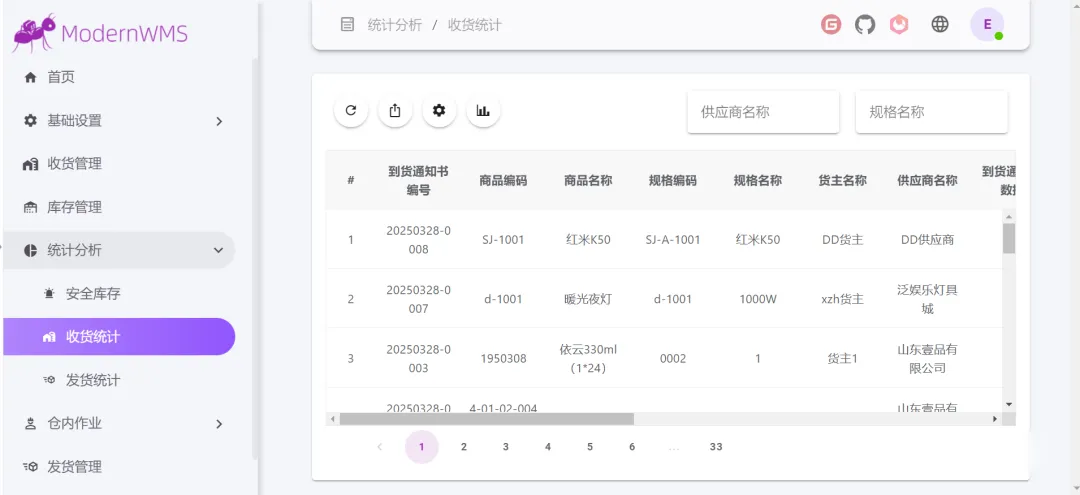Click the package icon beside 发货统计
1080x495 pixels.
click(48, 380)
